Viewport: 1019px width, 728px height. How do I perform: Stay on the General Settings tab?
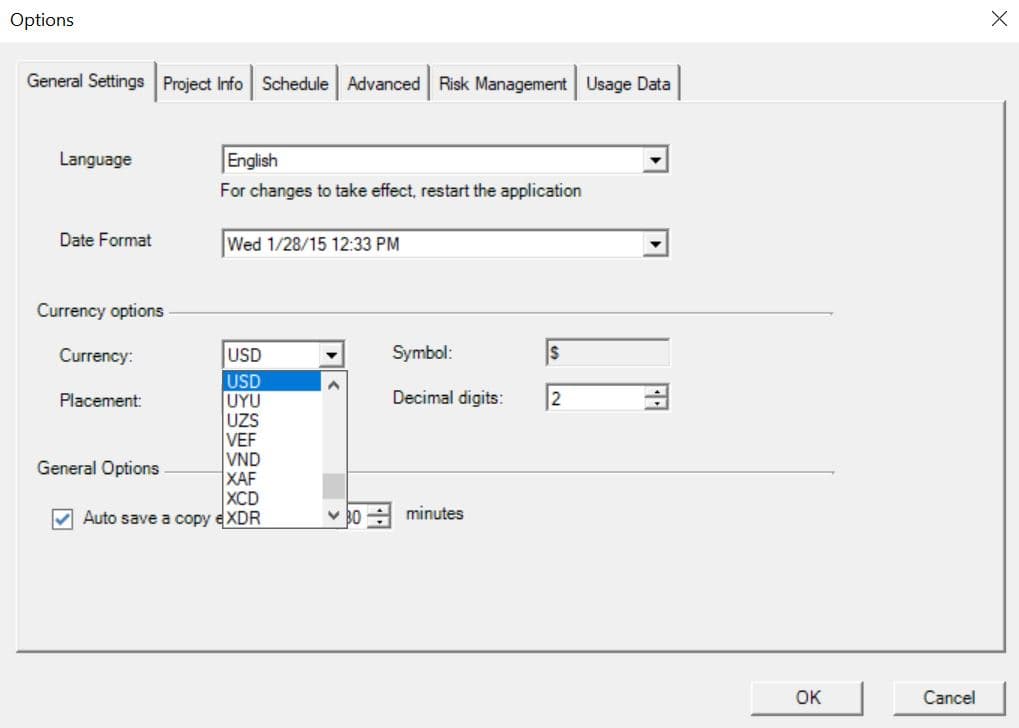[x=85, y=82]
